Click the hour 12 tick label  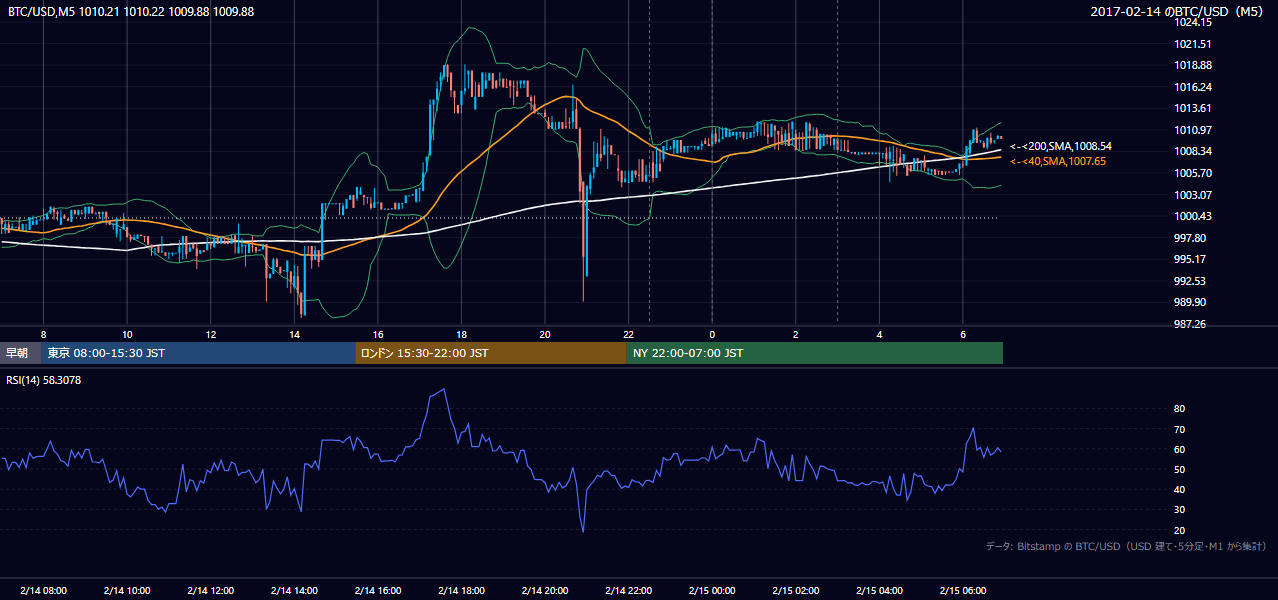[x=211, y=333]
